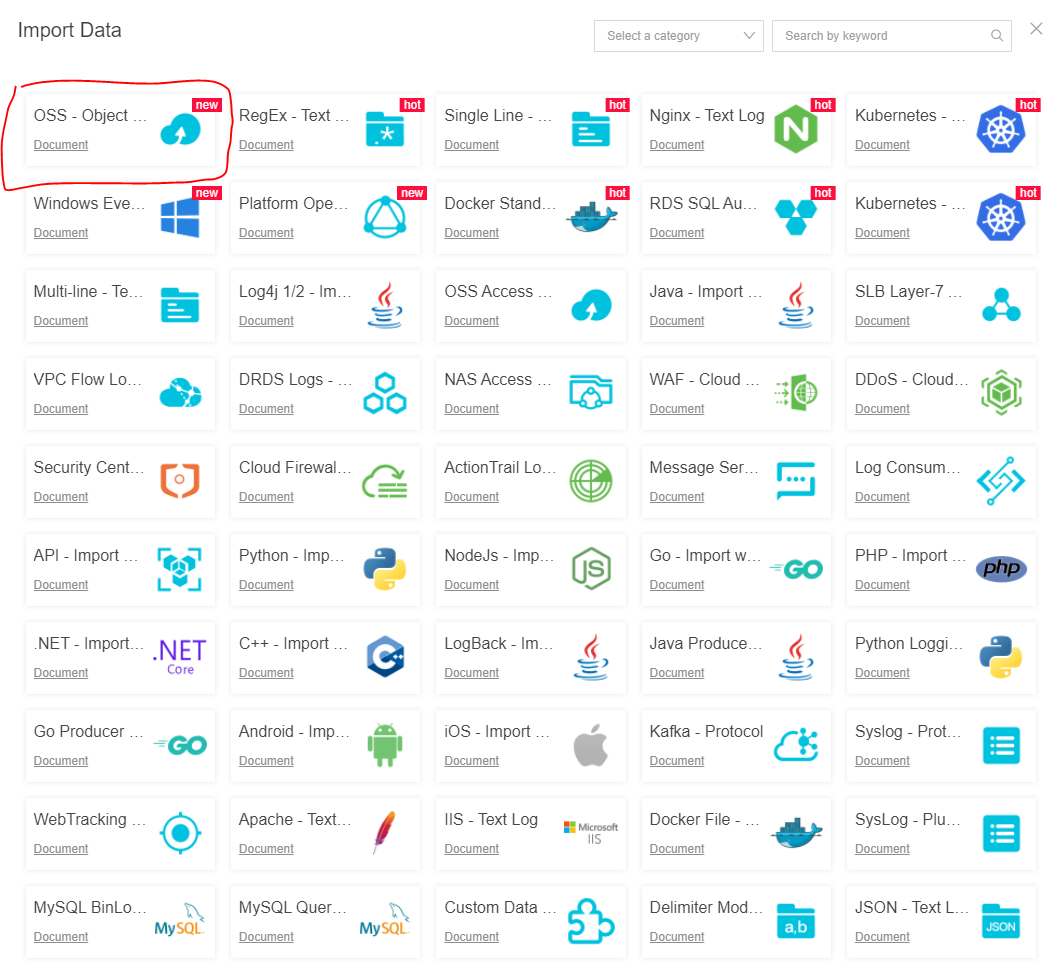Click the Platform Operation triangle icon
This screenshot has width=1062, height=978.
(385, 217)
